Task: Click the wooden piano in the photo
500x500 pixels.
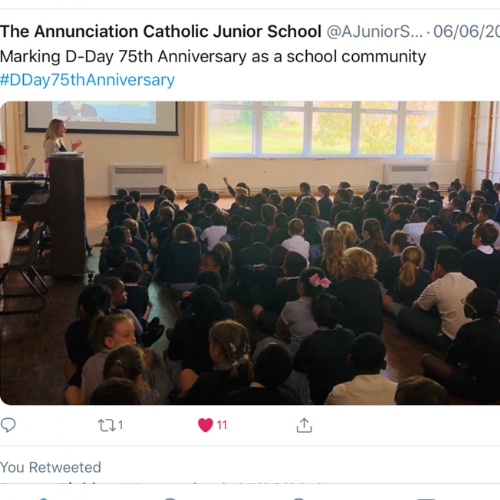Action: click(54, 216)
